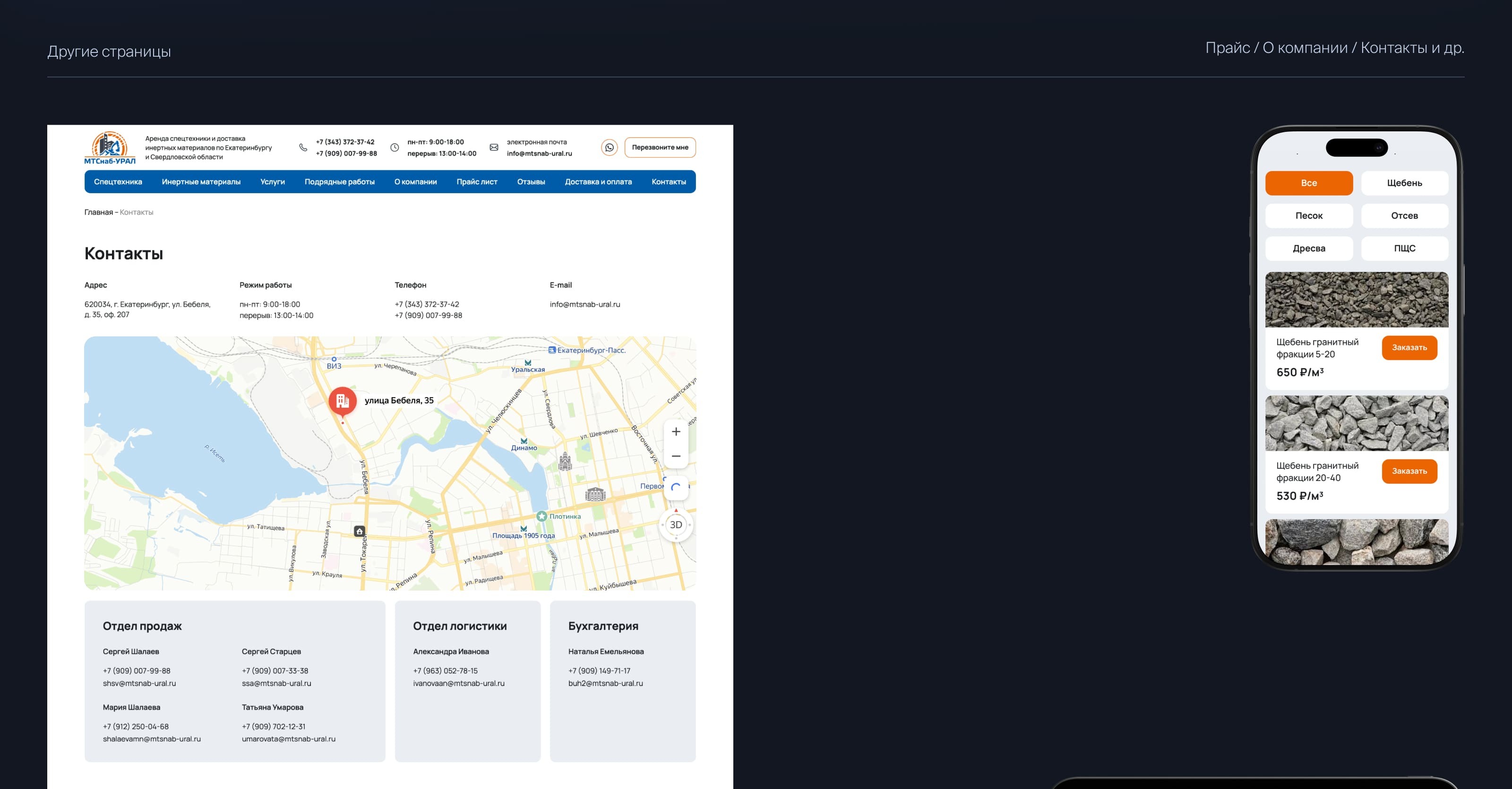Viewport: 1512px width, 789px height.
Task: Toggle 3D view on the map
Action: (676, 525)
